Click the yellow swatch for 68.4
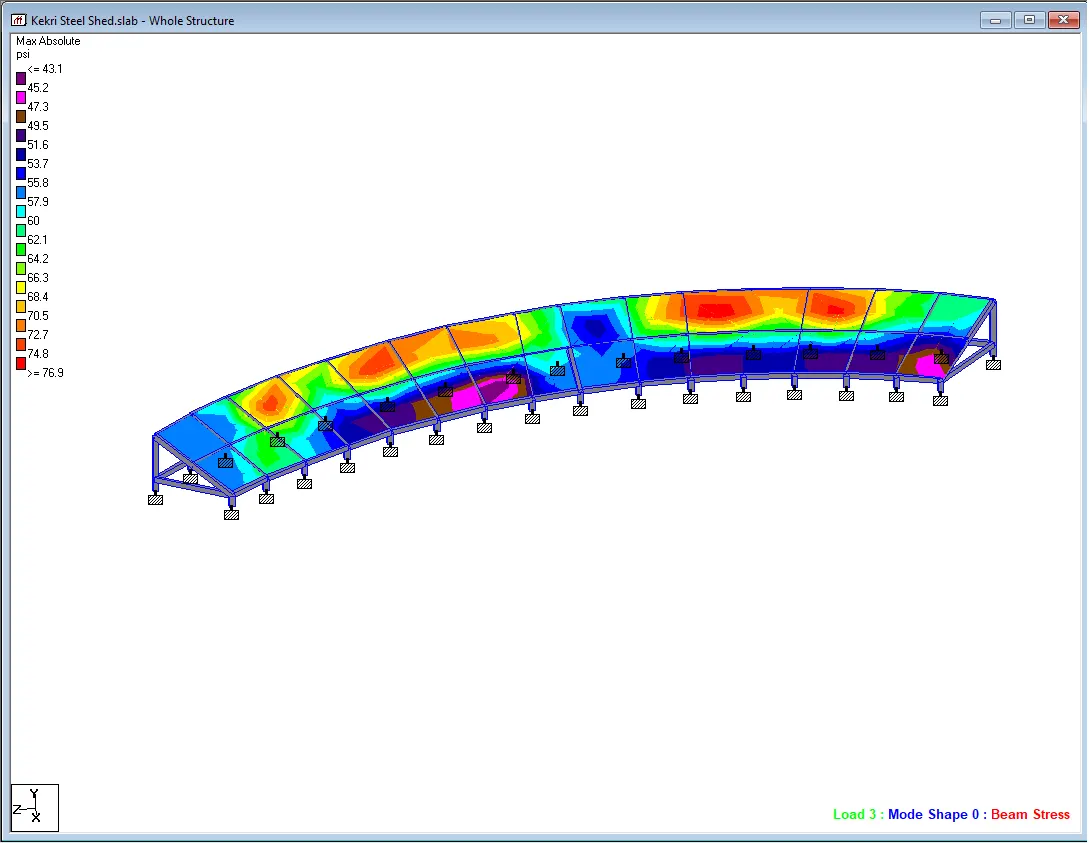The height and width of the screenshot is (843, 1089). coord(21,287)
